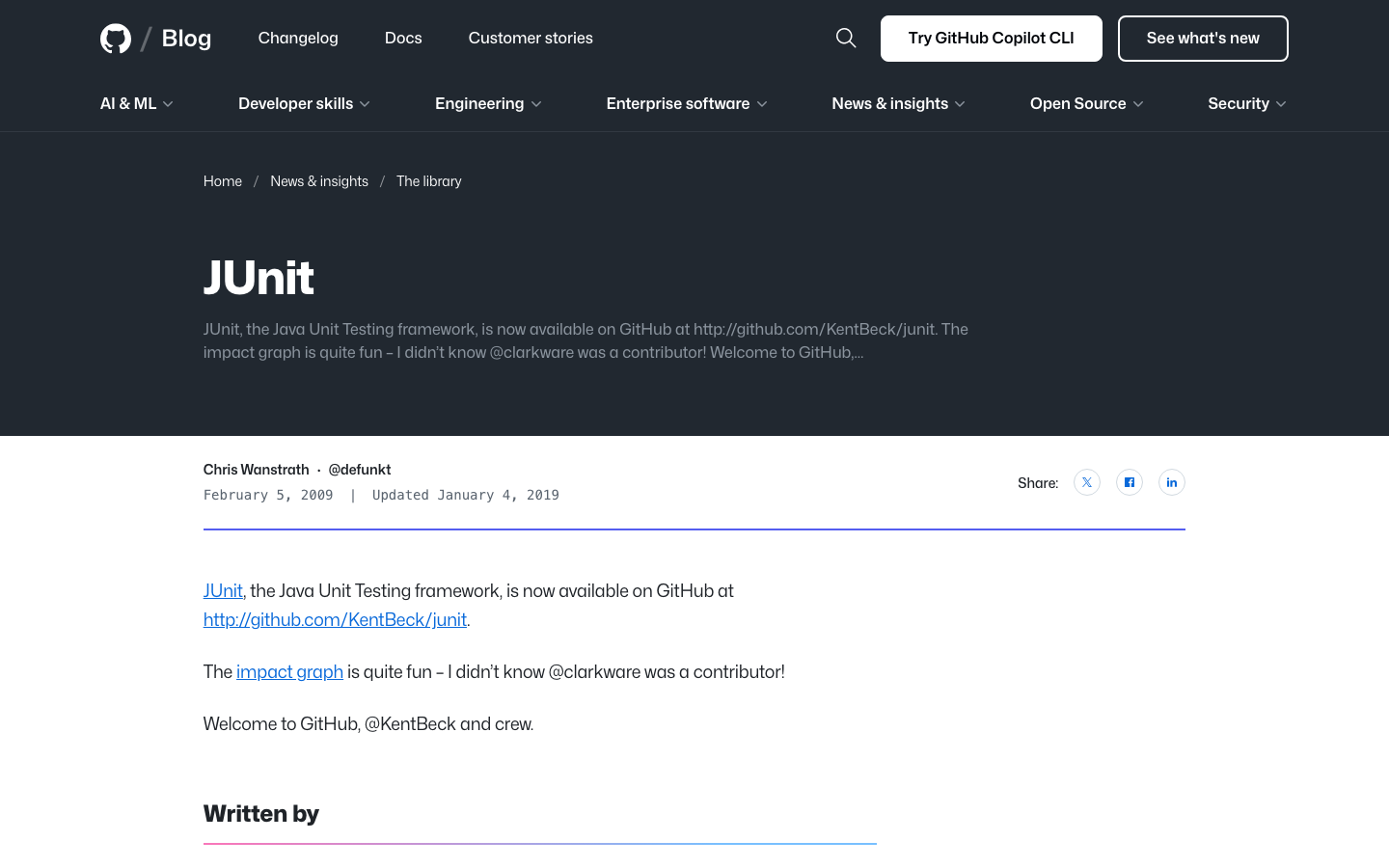Share the post on LinkedIn

1172,482
